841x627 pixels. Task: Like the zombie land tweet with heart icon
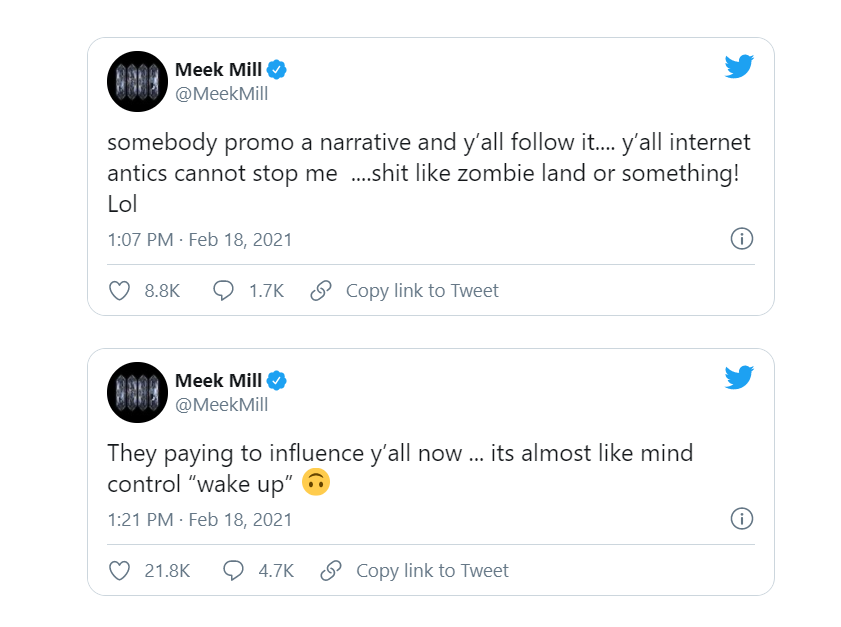(119, 291)
